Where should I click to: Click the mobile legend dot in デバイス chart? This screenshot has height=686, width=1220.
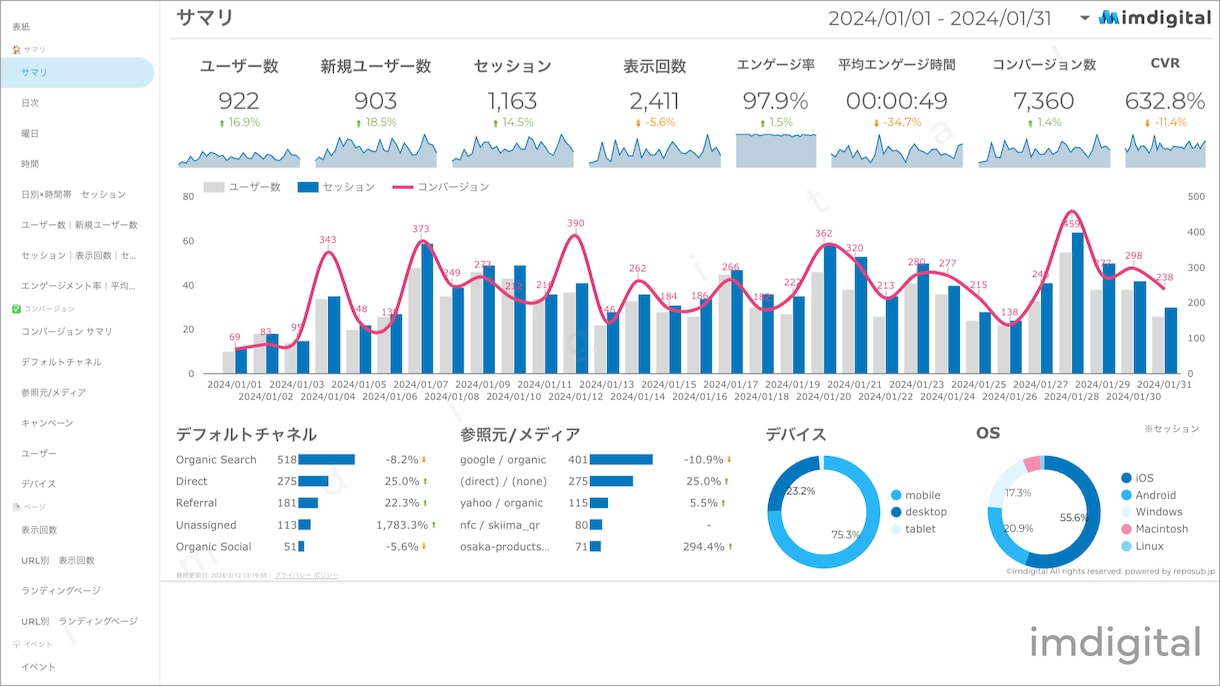[x=896, y=495]
